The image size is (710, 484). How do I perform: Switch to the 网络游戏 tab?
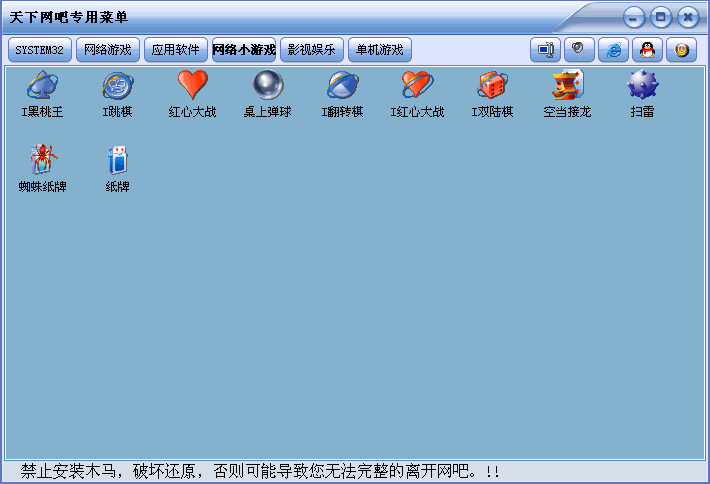pyautogui.click(x=107, y=50)
